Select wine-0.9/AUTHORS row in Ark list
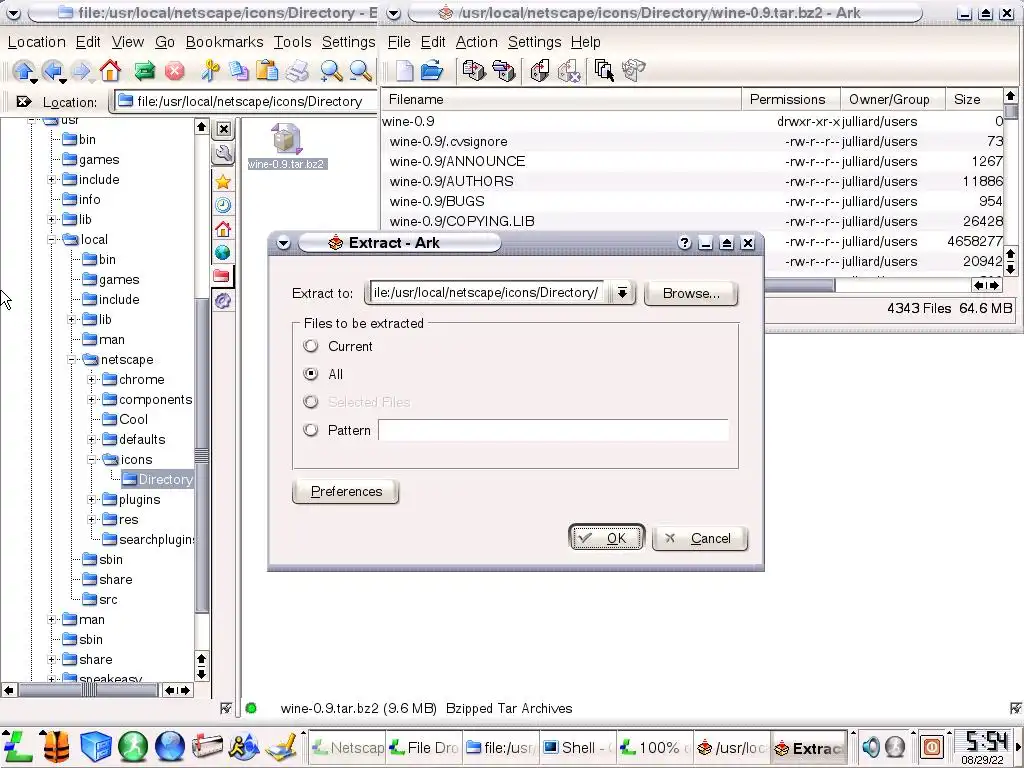Screen dimensions: 1024x768 [x=692, y=182]
